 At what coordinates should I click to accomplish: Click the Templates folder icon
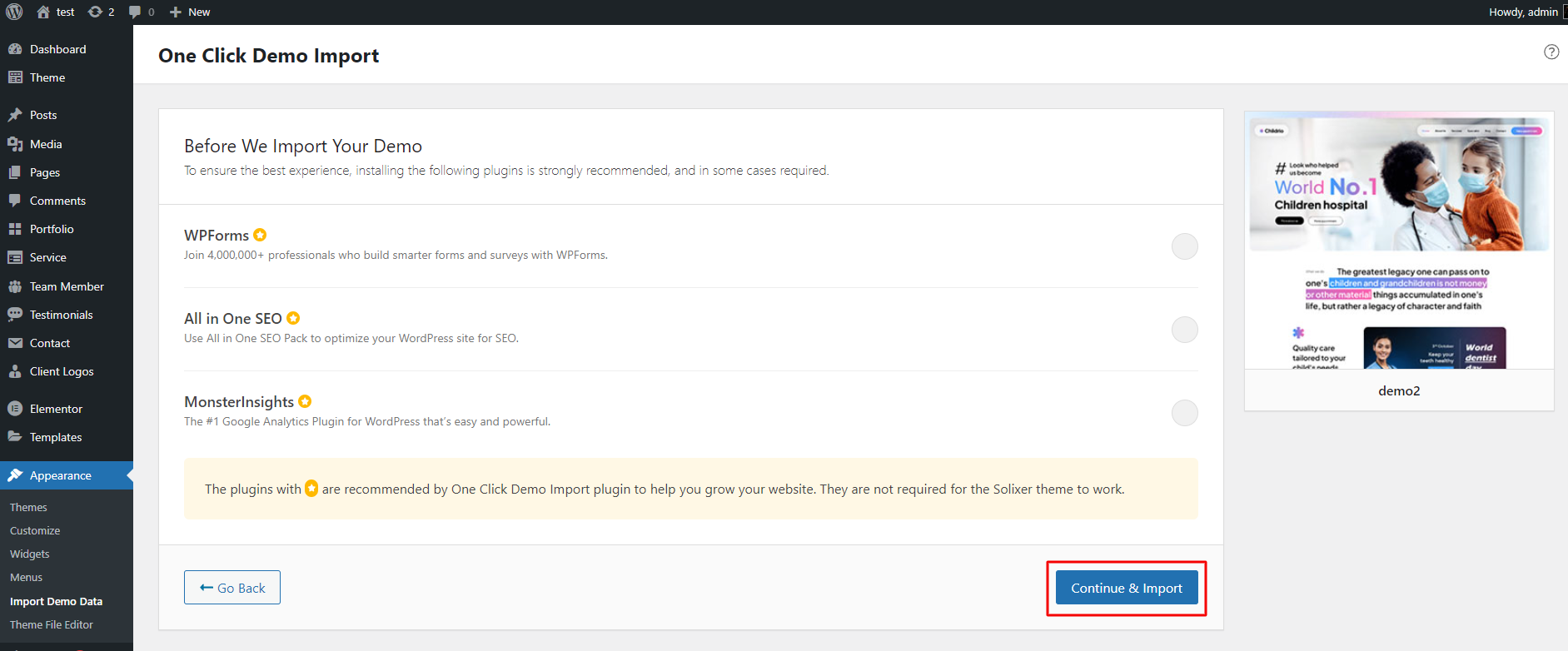tap(15, 437)
